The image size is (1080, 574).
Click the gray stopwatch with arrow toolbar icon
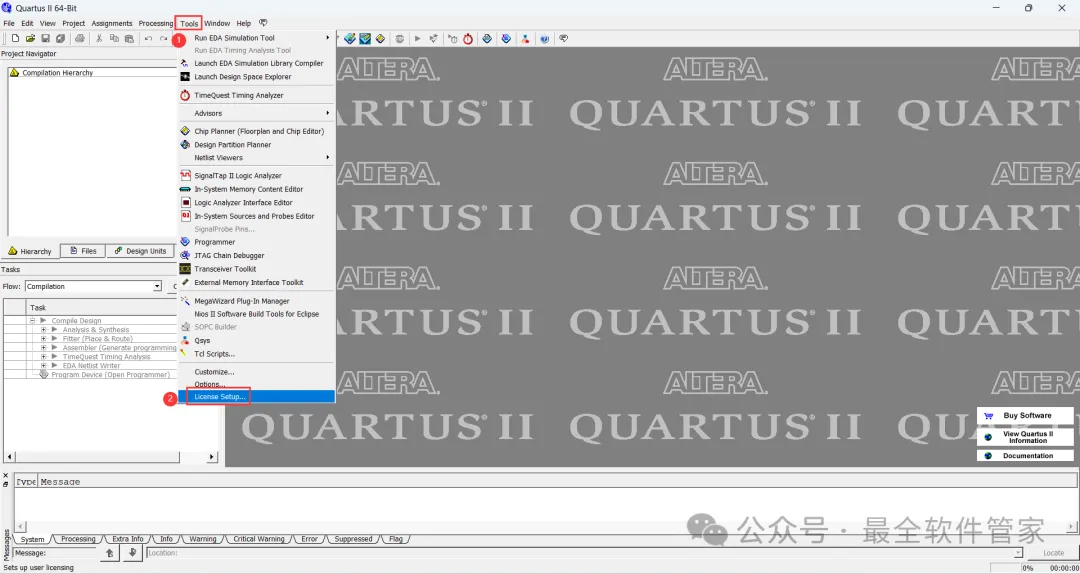click(x=453, y=39)
